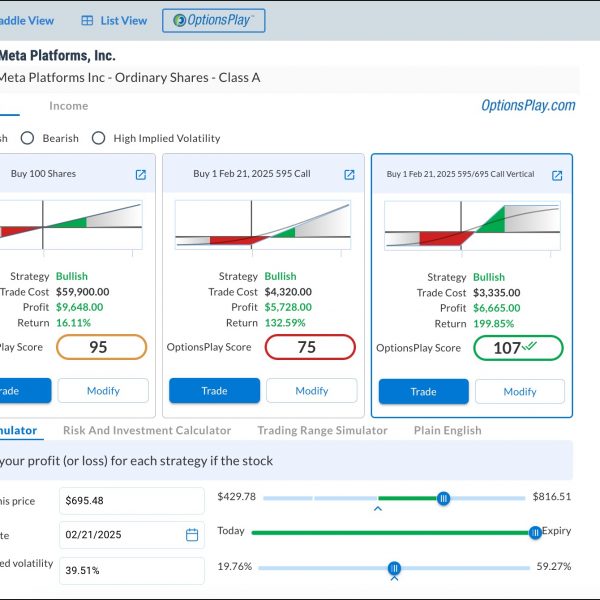The height and width of the screenshot is (600, 600).
Task: Click the volatility field 39.51%
Action: 132,571
